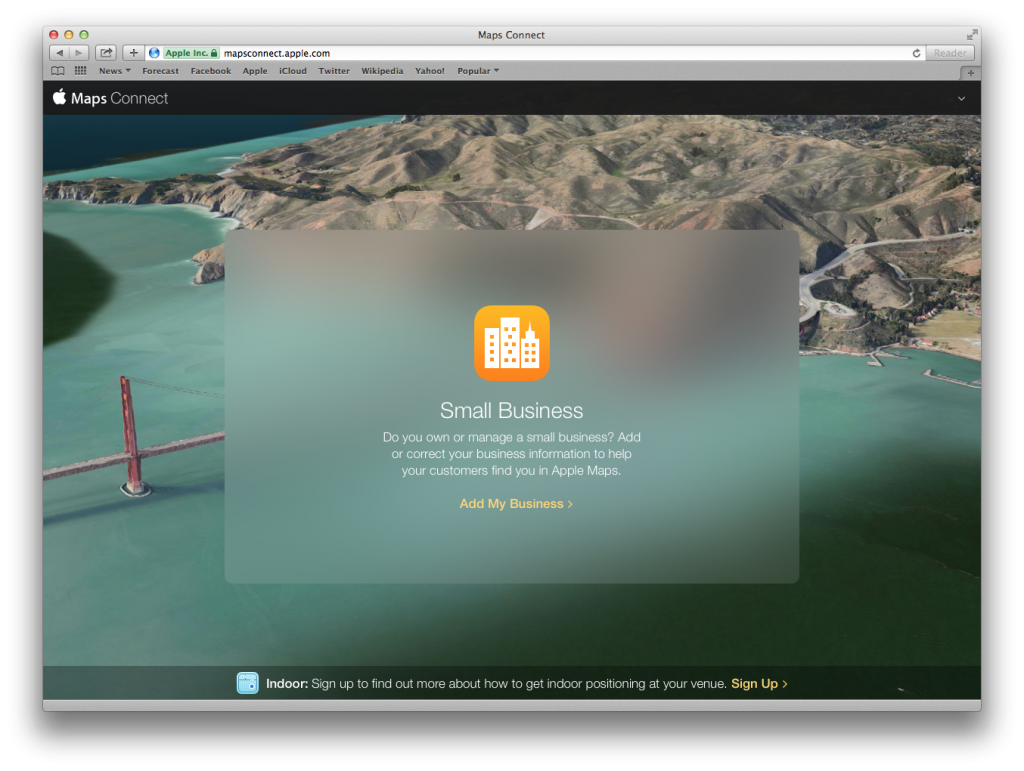Click the add bookmark plus button
The image size is (1024, 771).
pos(134,53)
